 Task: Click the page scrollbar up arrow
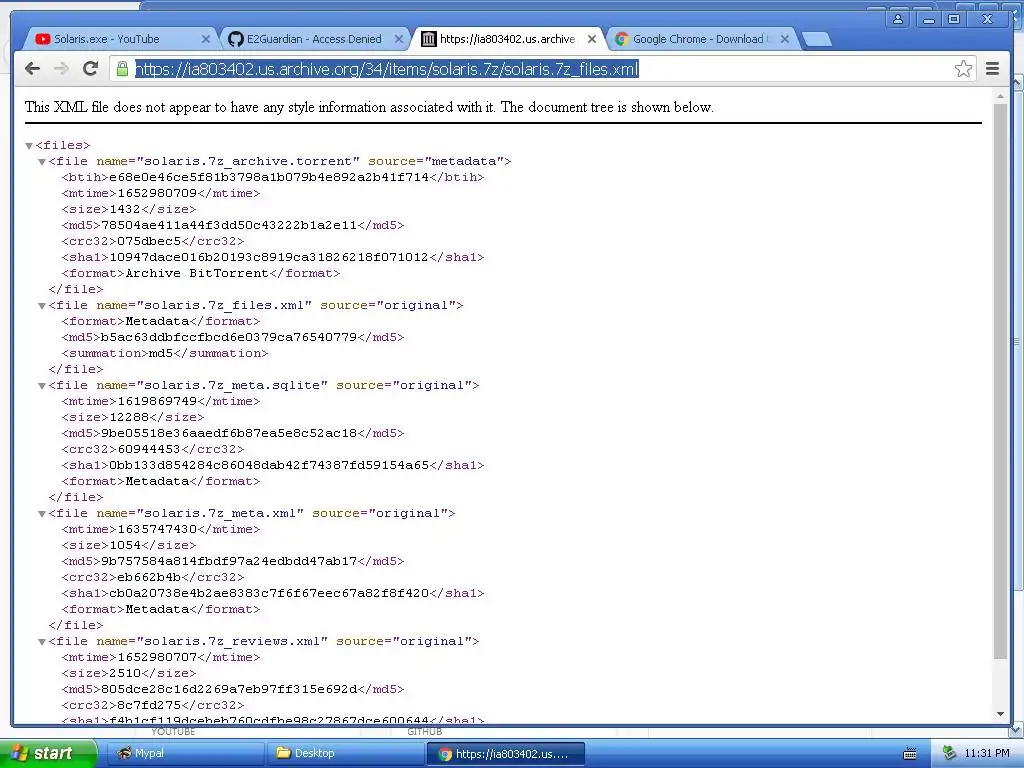1000,96
